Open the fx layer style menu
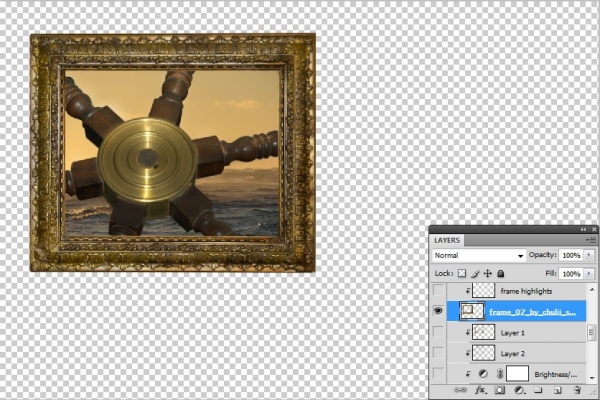600x400 pixels. tap(480, 390)
